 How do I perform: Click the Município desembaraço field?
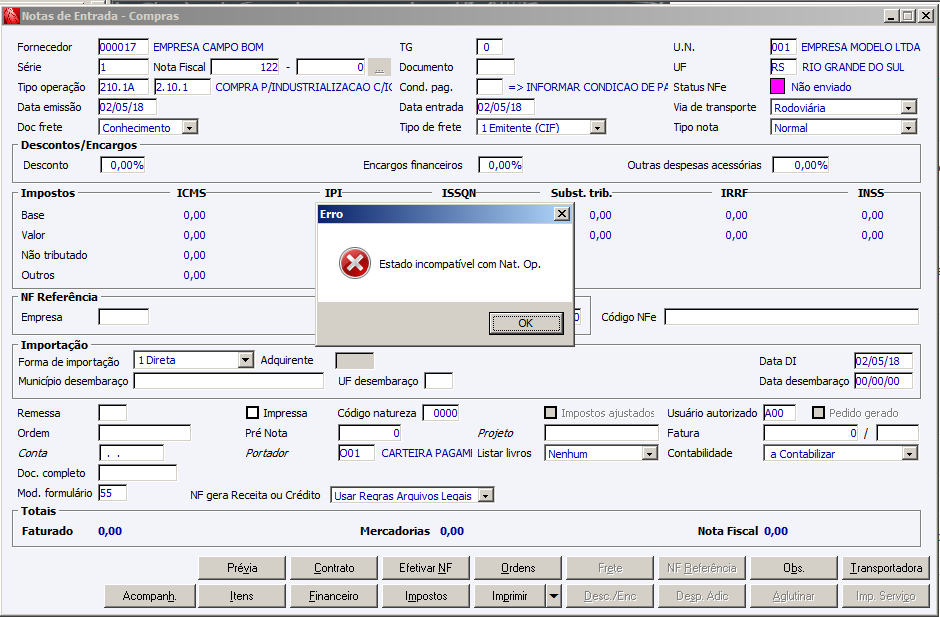tap(228, 381)
